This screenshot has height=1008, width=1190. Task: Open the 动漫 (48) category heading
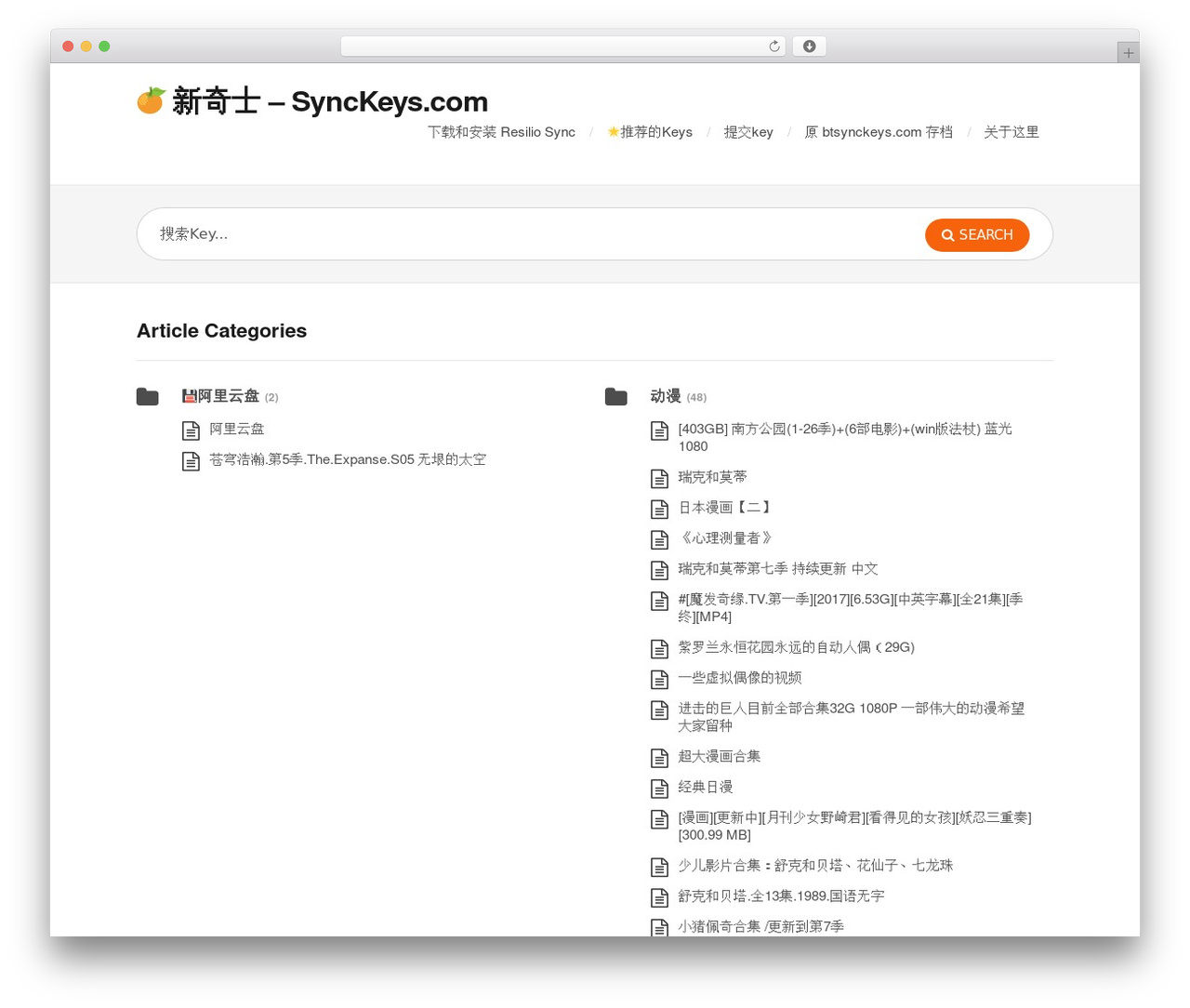(679, 396)
